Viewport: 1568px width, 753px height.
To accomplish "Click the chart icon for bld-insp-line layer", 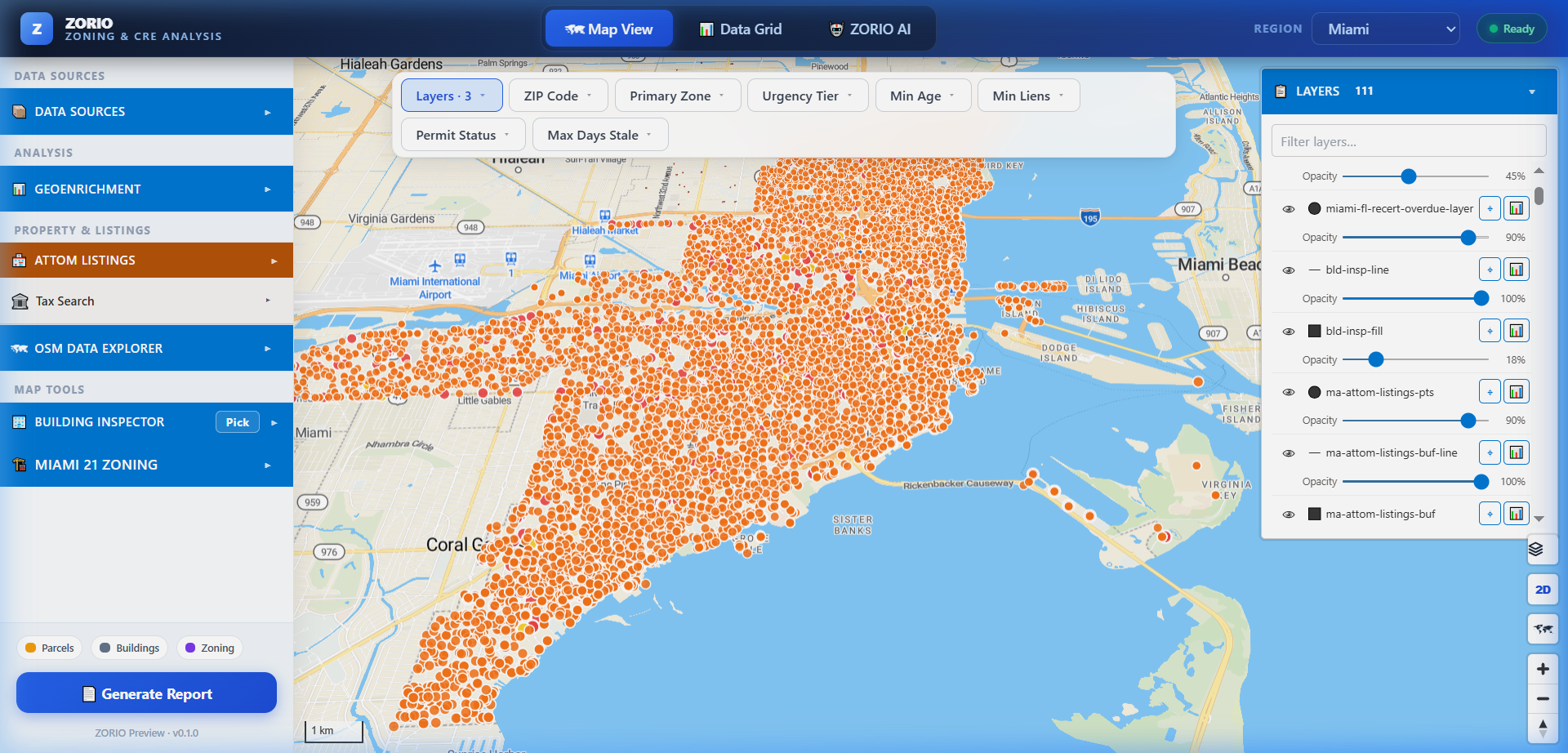I will click(x=1517, y=270).
